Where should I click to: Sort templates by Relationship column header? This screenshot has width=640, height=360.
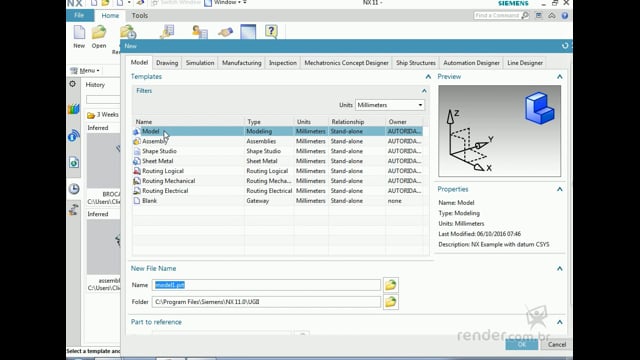click(x=357, y=122)
